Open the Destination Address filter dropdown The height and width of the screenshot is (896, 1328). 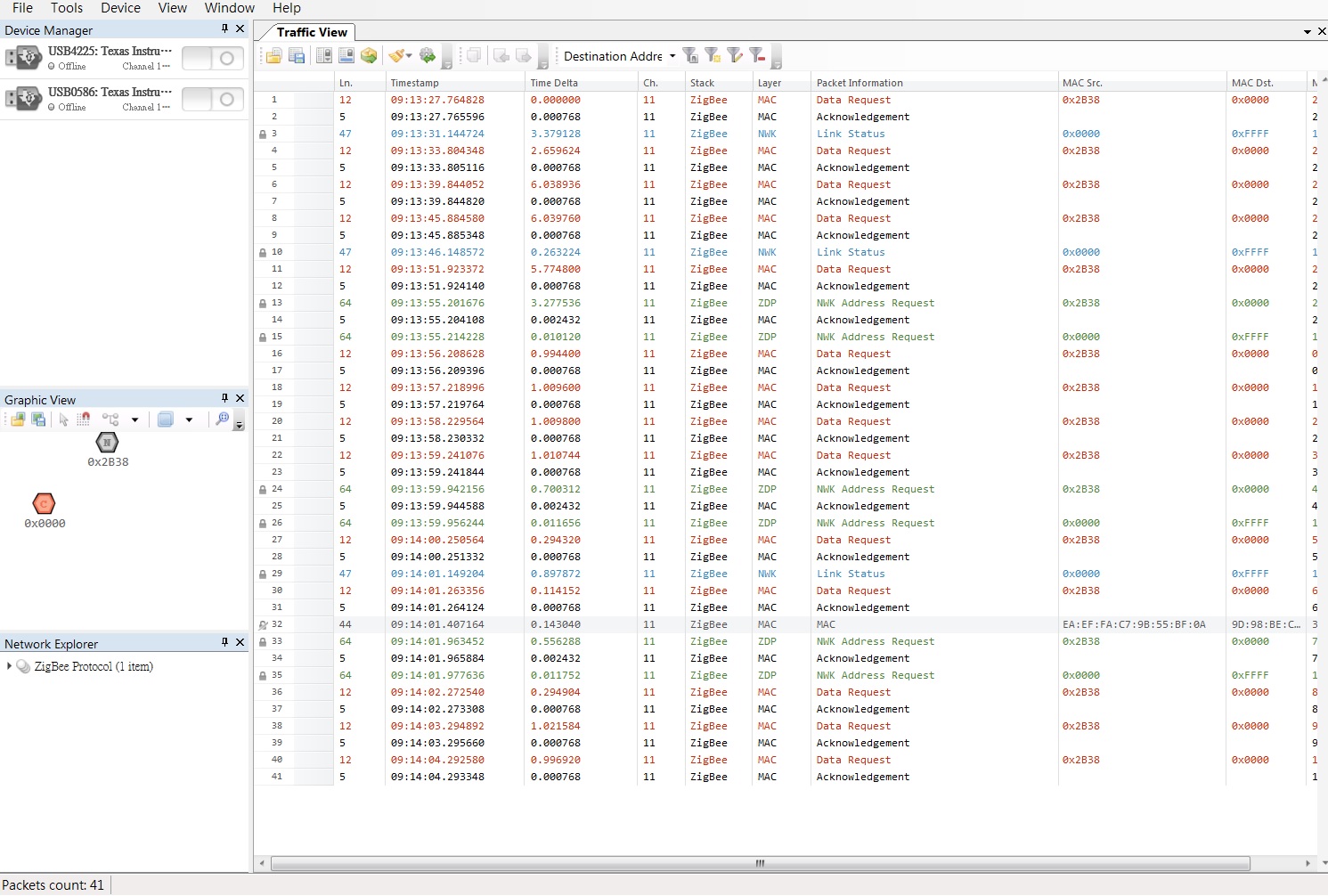tap(672, 56)
